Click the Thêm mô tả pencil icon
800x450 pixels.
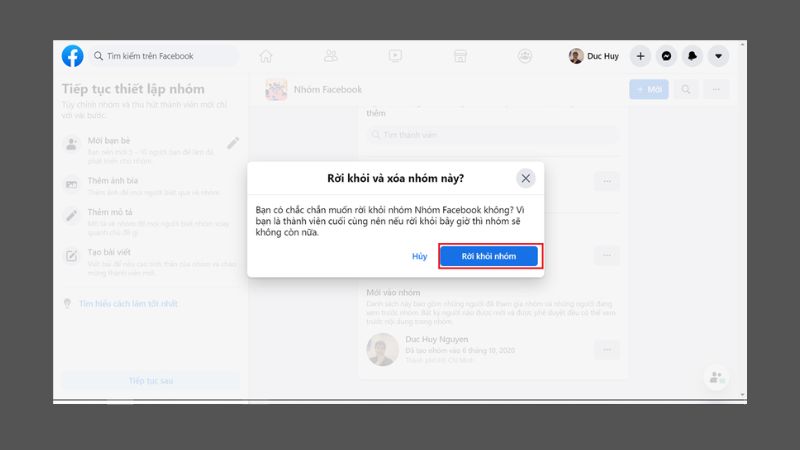point(71,216)
